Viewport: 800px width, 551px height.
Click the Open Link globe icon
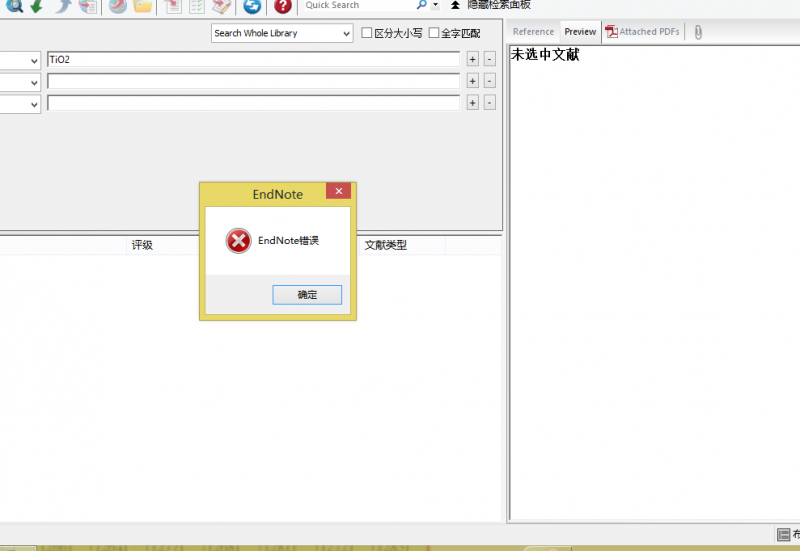click(118, 6)
